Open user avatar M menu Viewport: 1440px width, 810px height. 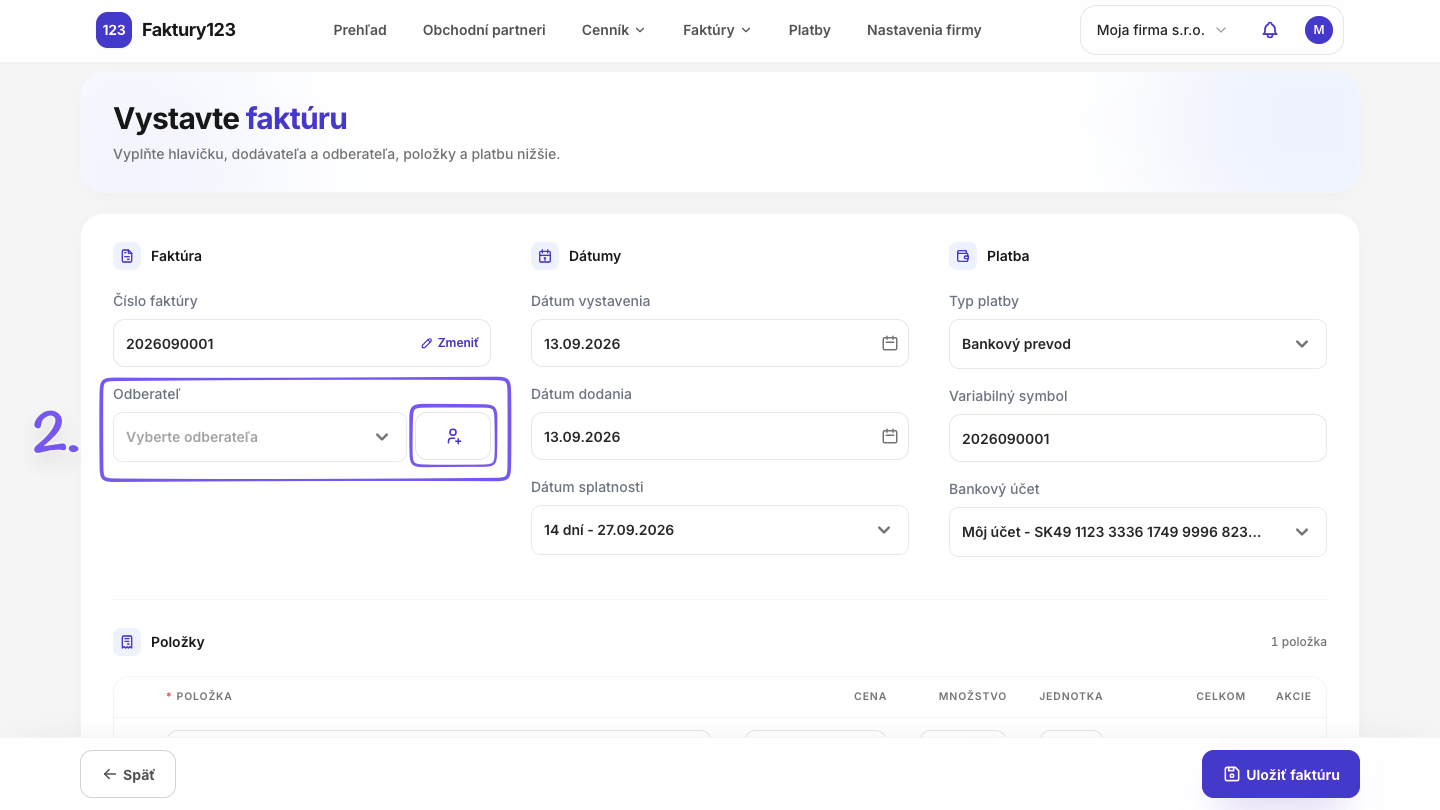coord(1319,30)
